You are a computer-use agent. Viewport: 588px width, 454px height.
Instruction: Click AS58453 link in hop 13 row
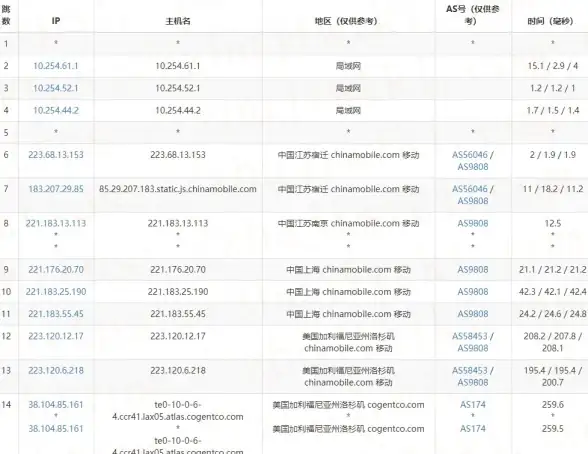470,370
